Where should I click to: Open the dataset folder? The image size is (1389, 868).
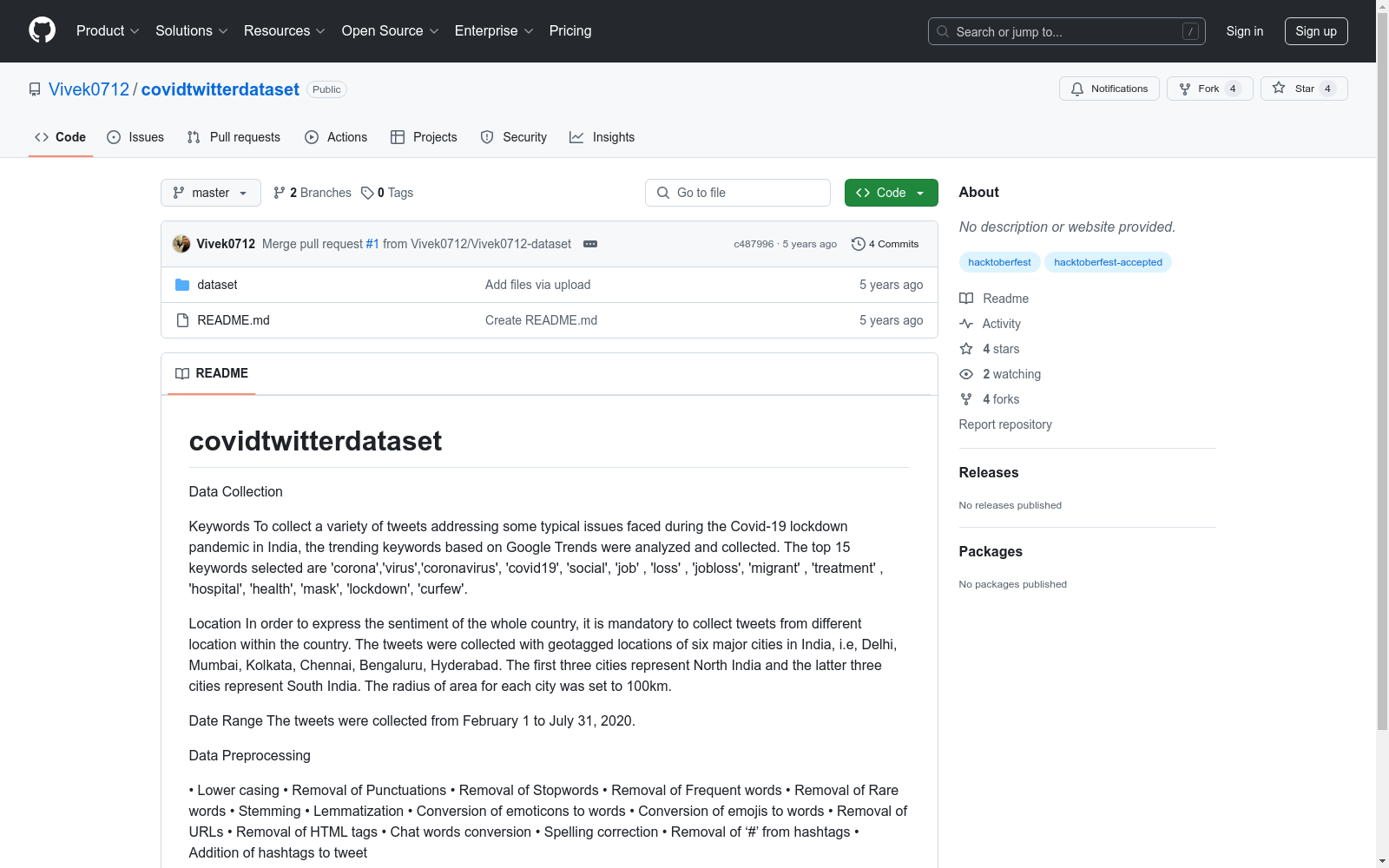(x=217, y=285)
